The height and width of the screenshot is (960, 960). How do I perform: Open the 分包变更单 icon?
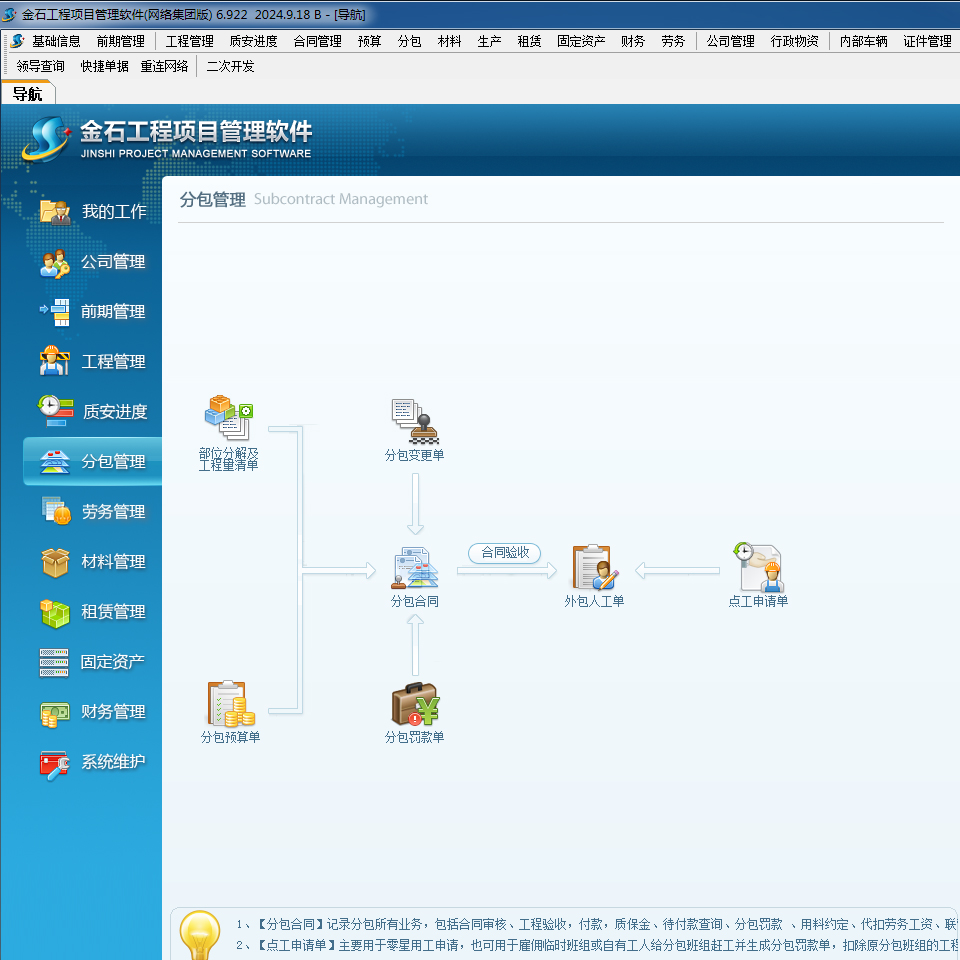[x=415, y=422]
